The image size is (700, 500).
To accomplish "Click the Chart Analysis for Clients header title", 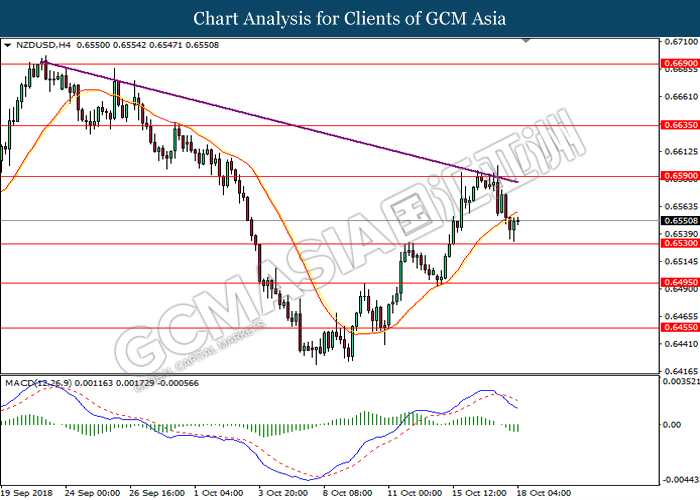I will point(350,19).
